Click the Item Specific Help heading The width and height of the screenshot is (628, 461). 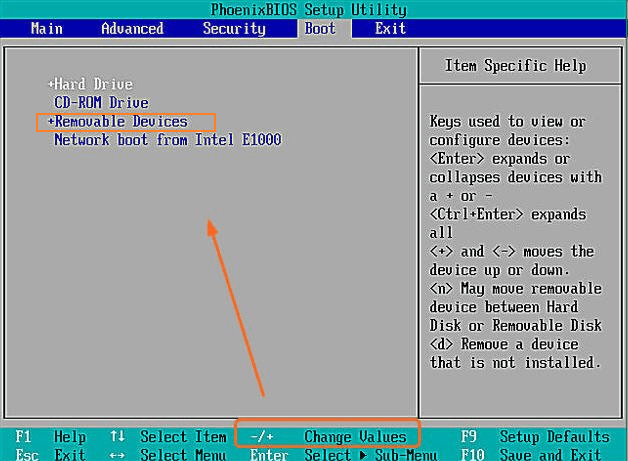516,65
